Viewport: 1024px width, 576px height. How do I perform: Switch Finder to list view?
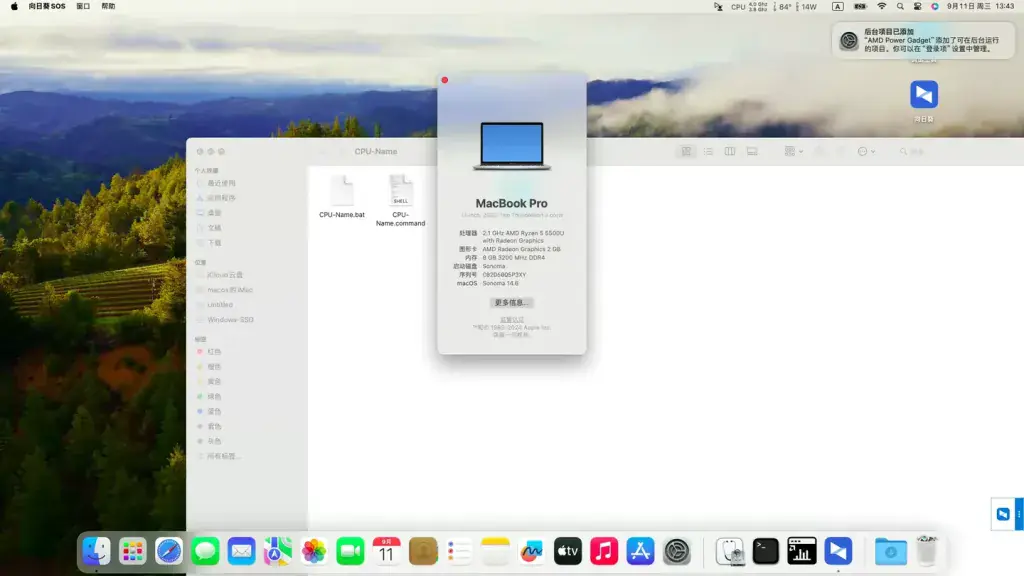(x=708, y=152)
